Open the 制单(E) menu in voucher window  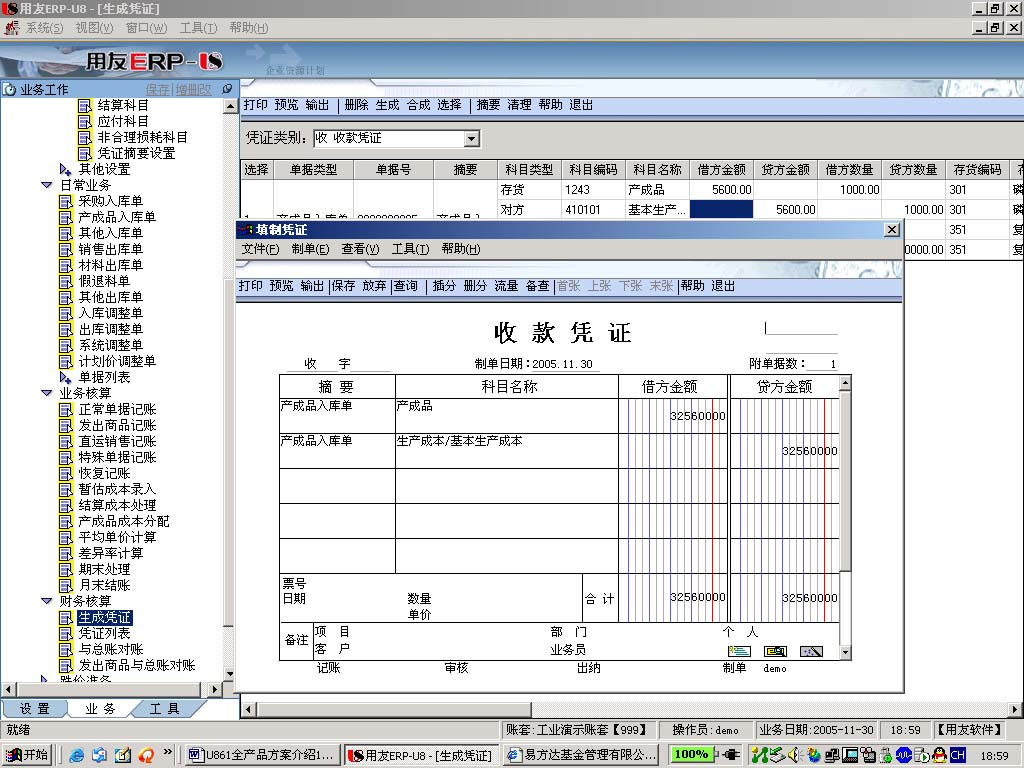310,249
